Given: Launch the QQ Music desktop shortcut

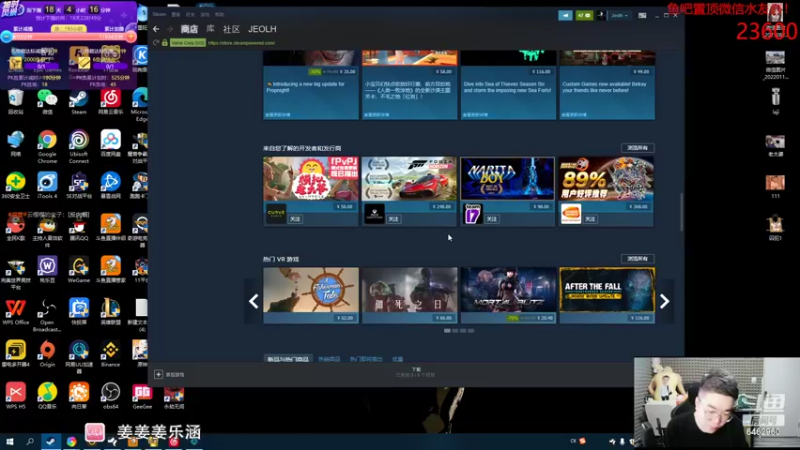Looking at the screenshot, I should point(47,396).
